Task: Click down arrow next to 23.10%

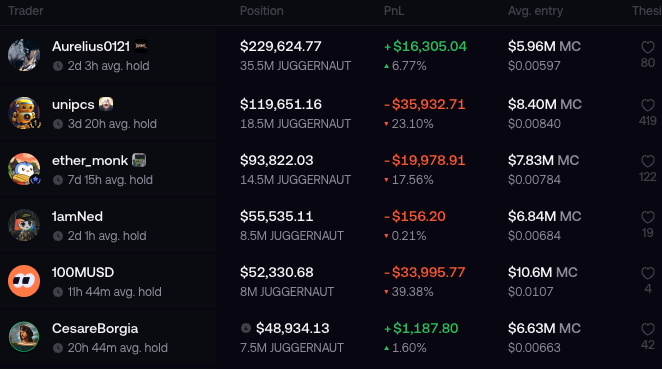Action: pyautogui.click(x=386, y=124)
